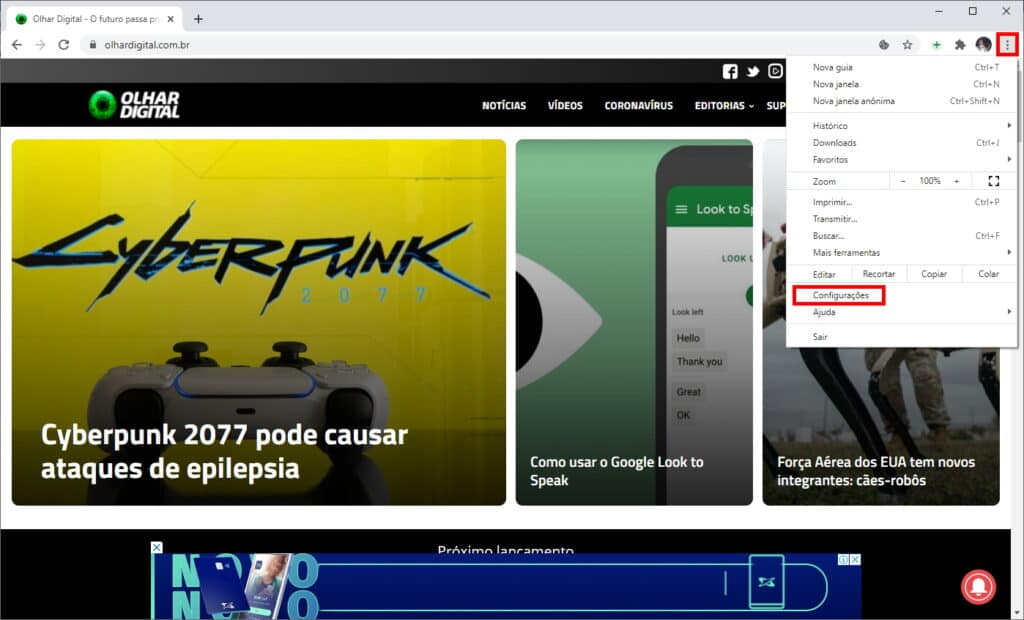Open the Extensions puzzle icon

pos(959,44)
